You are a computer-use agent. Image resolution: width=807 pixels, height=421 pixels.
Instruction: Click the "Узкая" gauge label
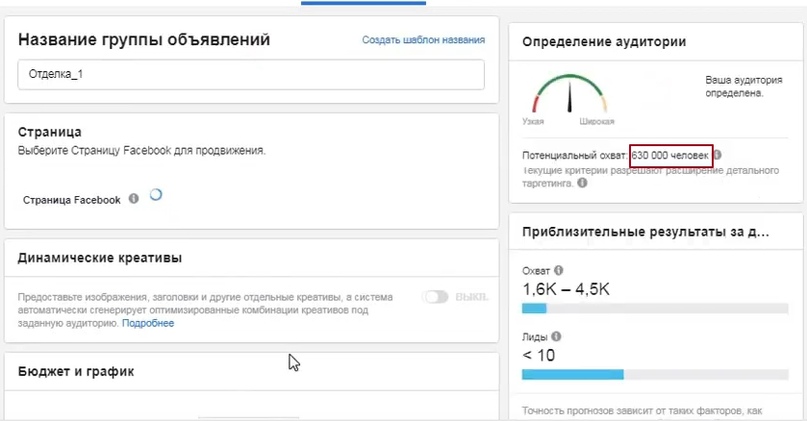point(533,121)
